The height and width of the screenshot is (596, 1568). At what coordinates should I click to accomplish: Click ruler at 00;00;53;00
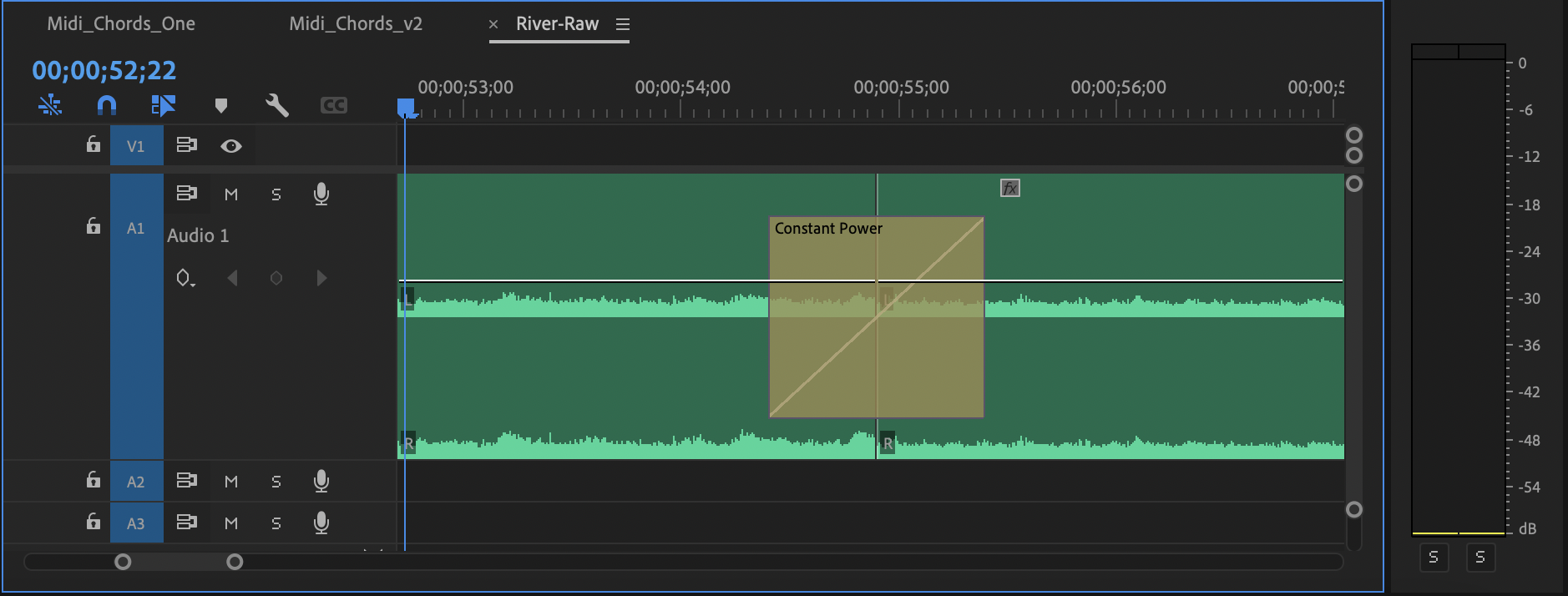[x=465, y=88]
